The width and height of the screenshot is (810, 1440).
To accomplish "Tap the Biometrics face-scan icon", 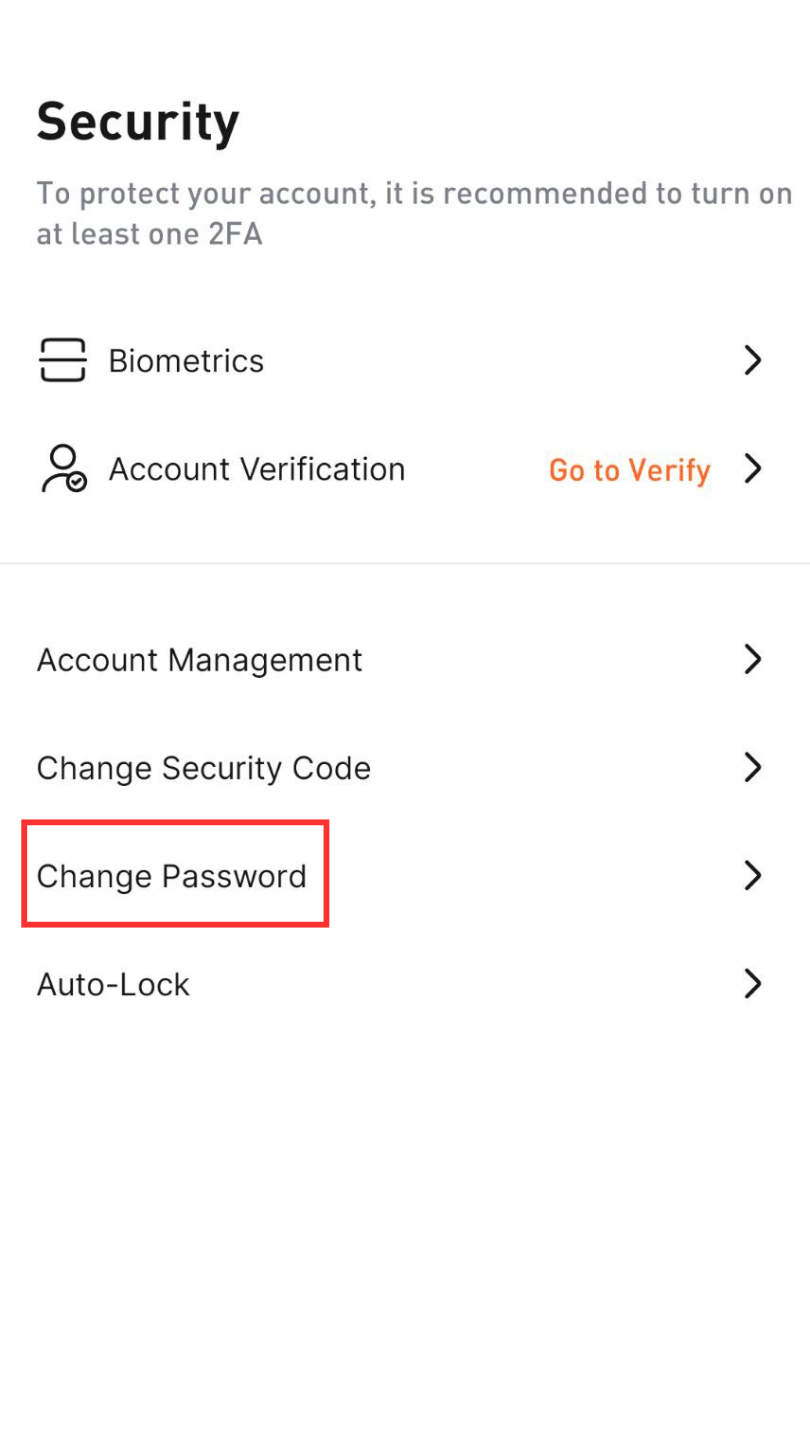I will [x=62, y=360].
